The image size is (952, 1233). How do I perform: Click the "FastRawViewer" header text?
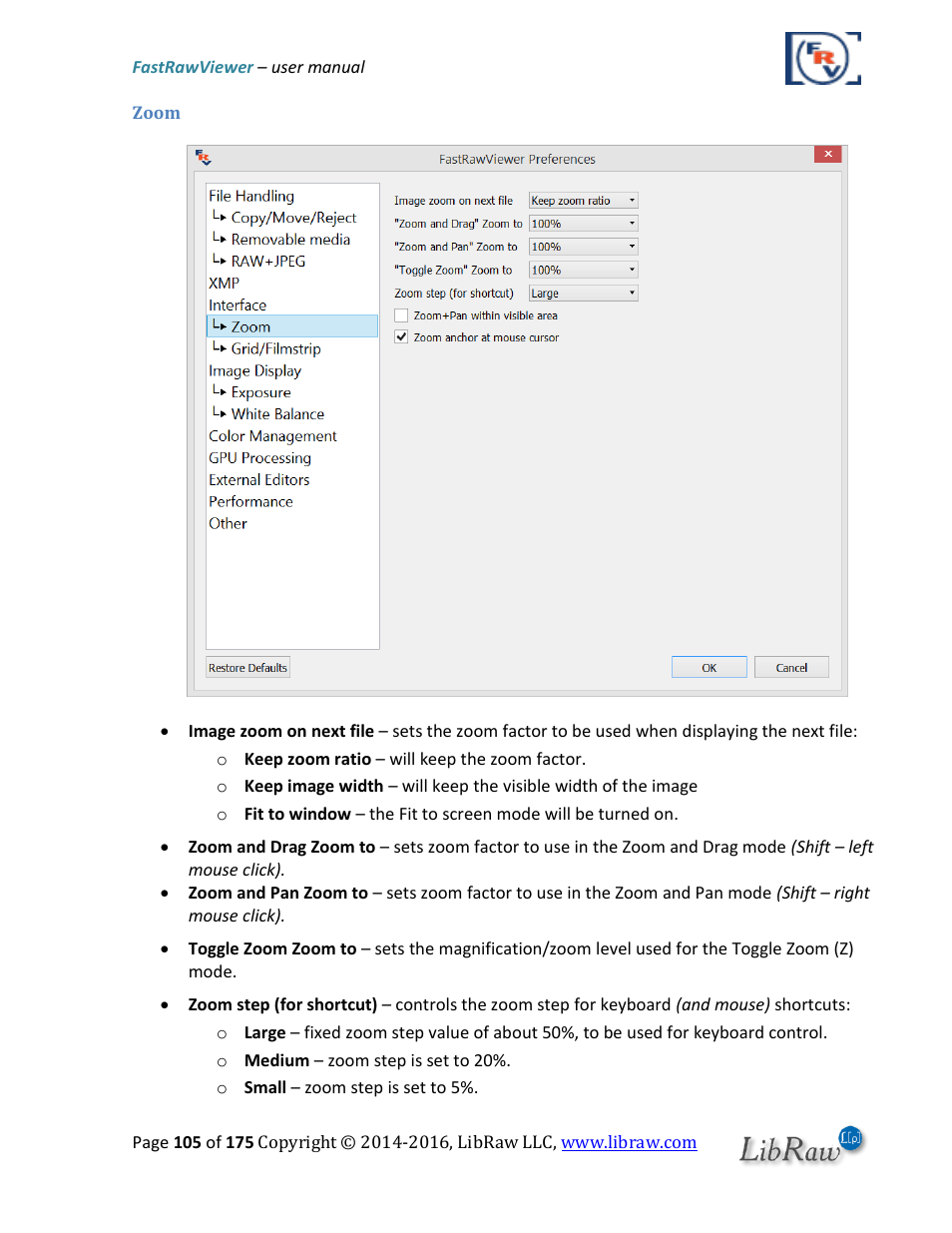[193, 67]
